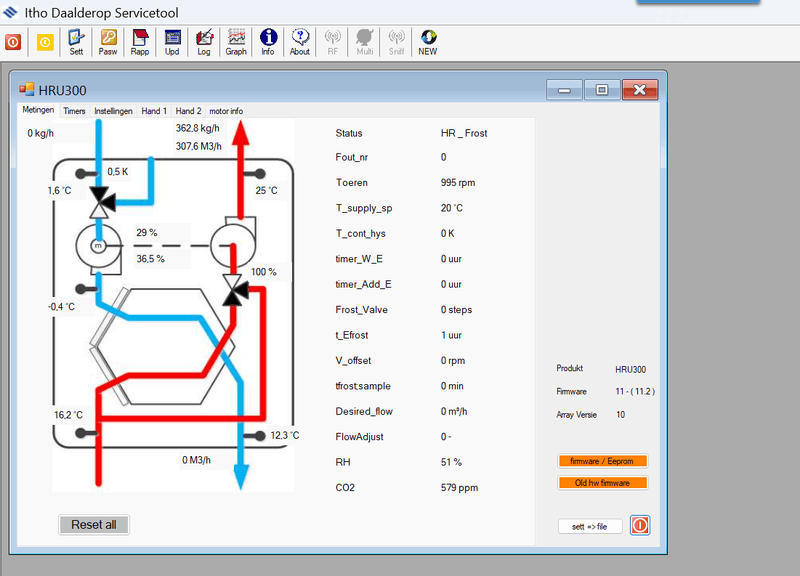Switch to the Metingen tab
This screenshot has height=576, width=800.
[38, 110]
